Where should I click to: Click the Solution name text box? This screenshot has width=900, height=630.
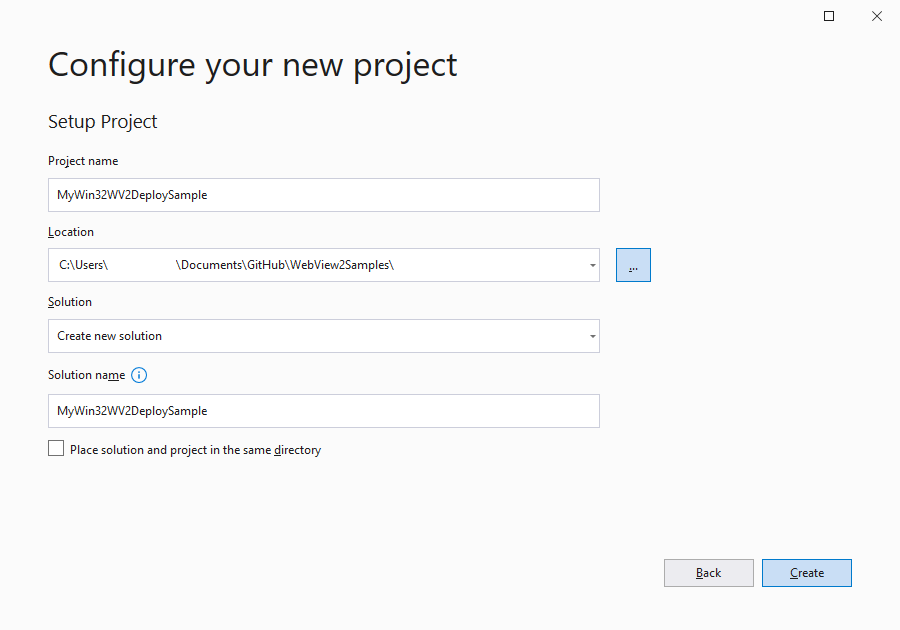point(300,410)
